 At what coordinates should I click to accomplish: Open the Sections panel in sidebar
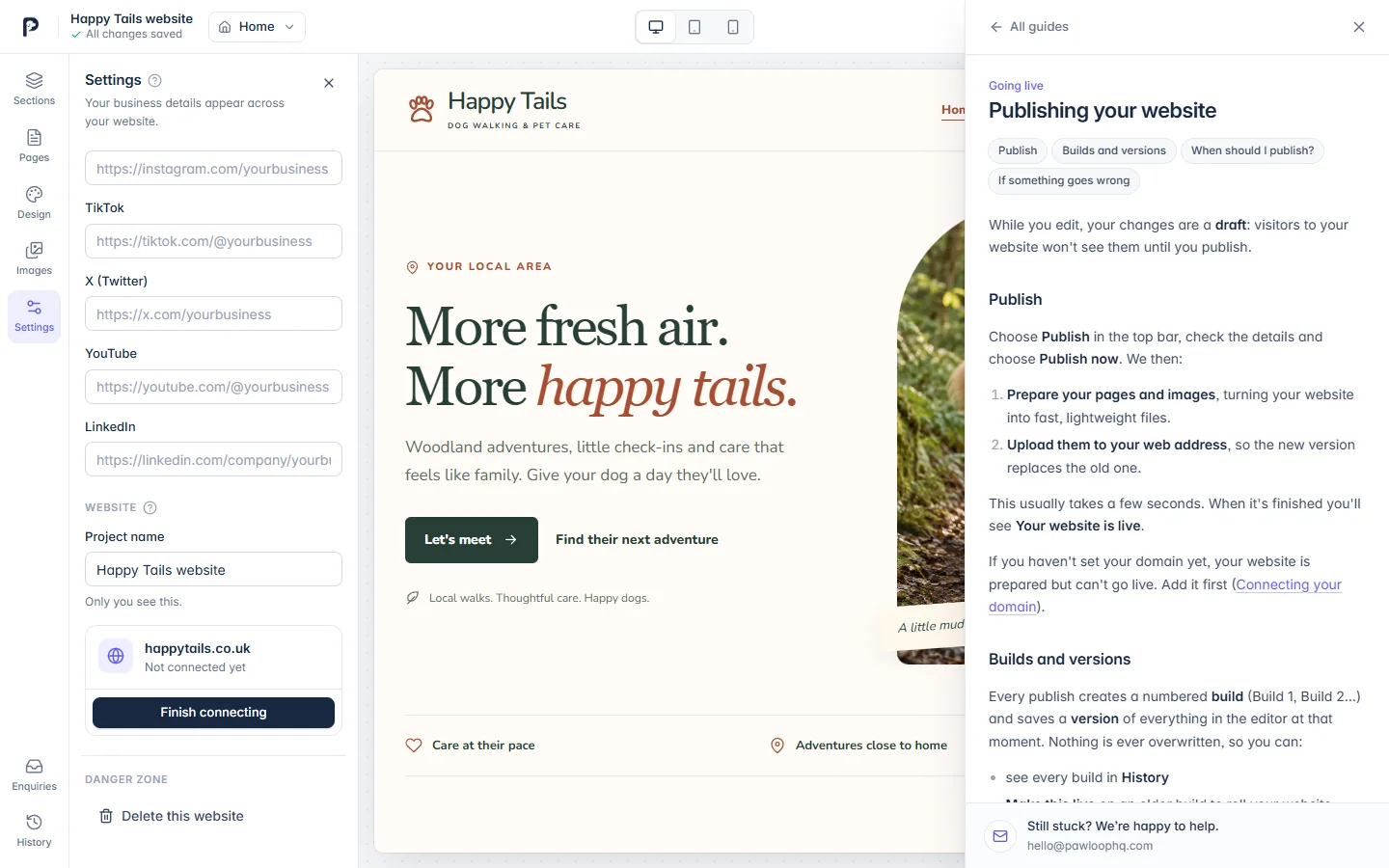click(x=34, y=89)
